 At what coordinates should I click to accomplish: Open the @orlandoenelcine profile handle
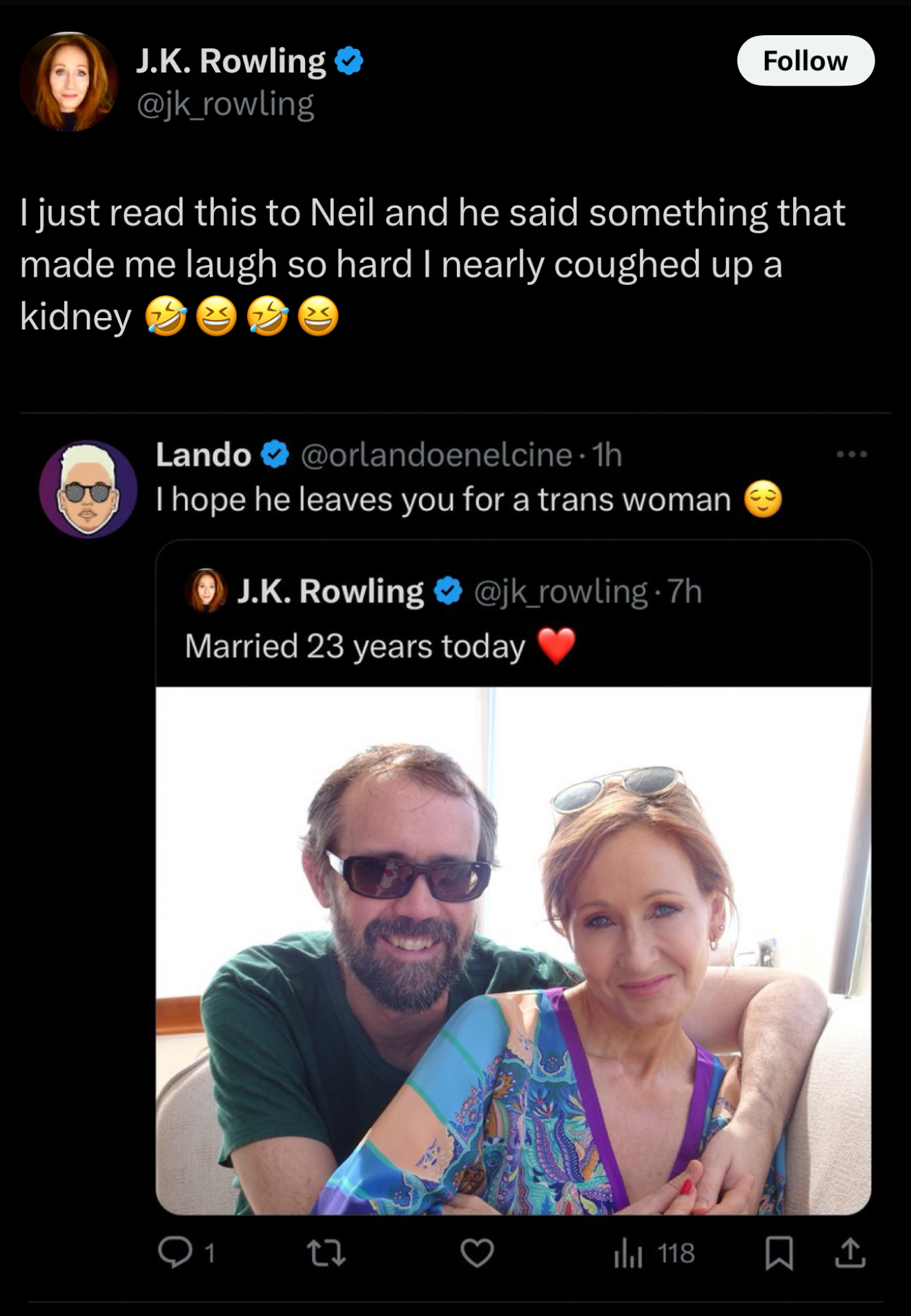(x=436, y=455)
